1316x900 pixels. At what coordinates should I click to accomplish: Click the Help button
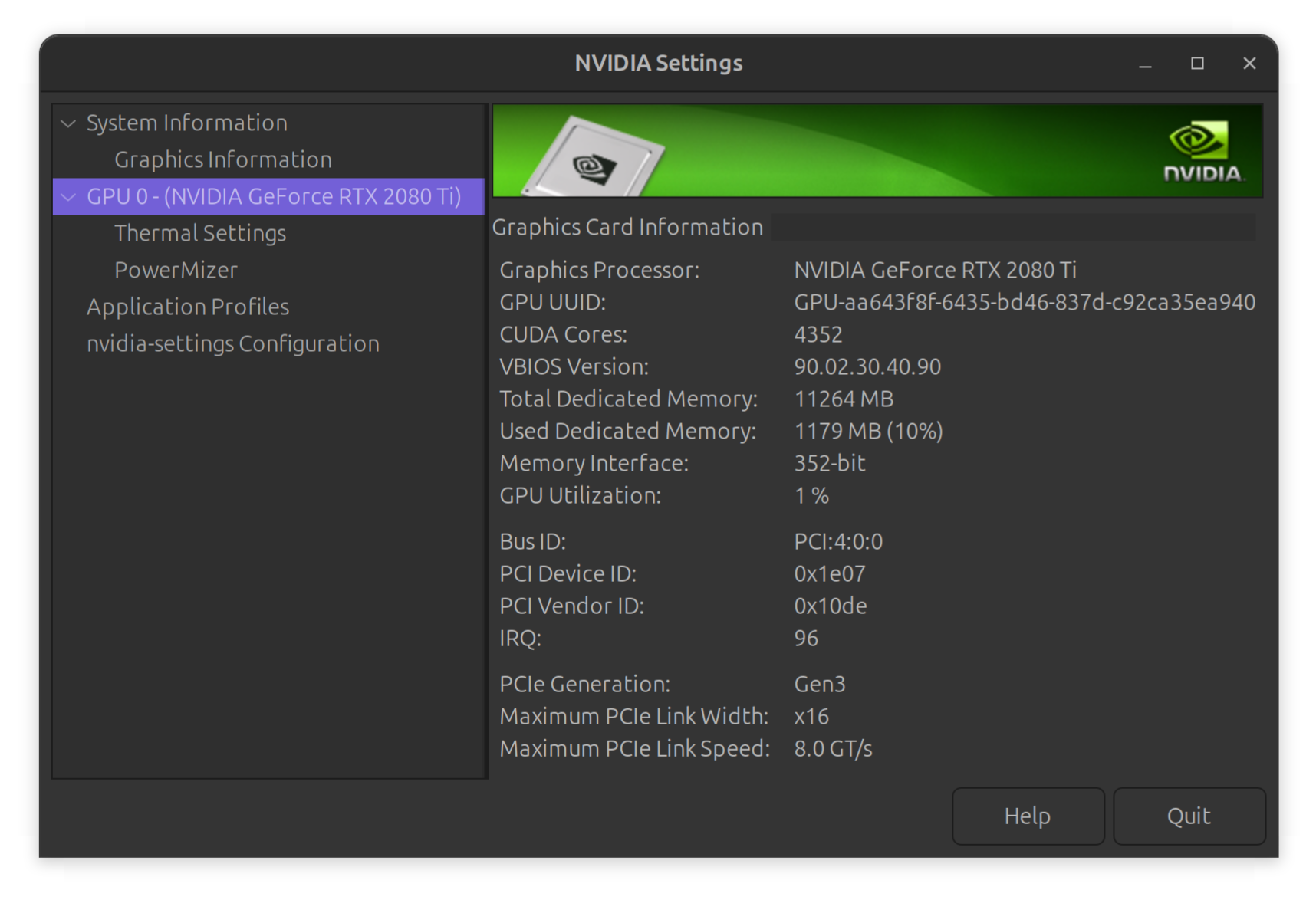click(1027, 816)
